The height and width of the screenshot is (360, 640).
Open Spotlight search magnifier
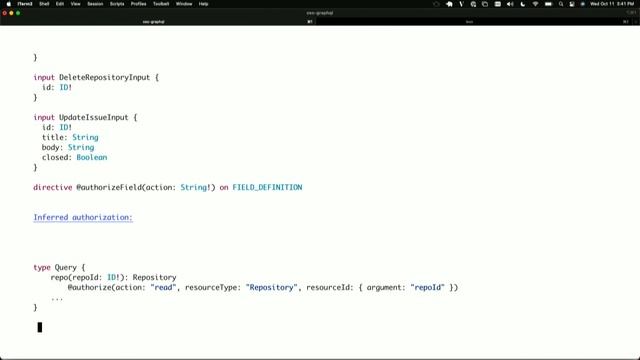click(x=561, y=4)
